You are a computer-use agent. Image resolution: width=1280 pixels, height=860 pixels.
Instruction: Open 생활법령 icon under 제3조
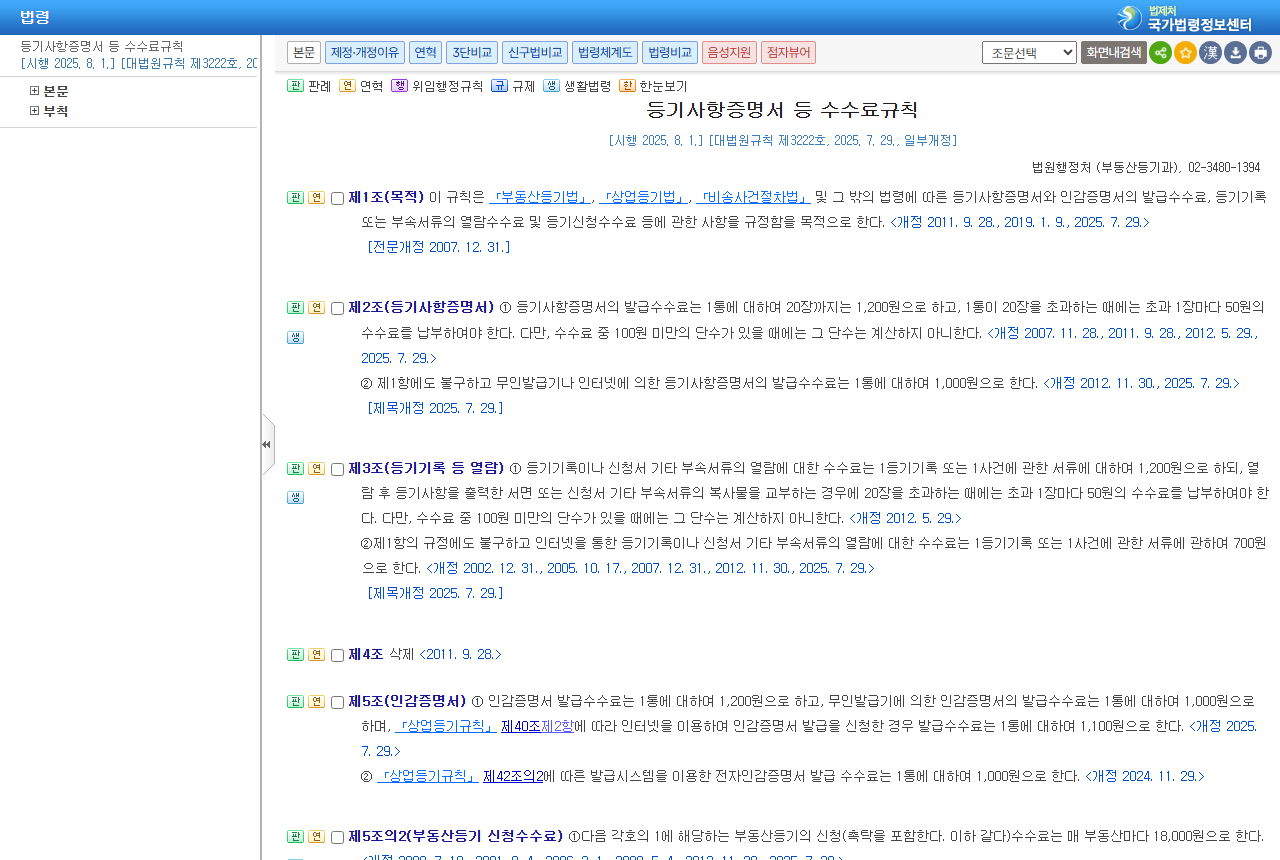pyautogui.click(x=295, y=497)
